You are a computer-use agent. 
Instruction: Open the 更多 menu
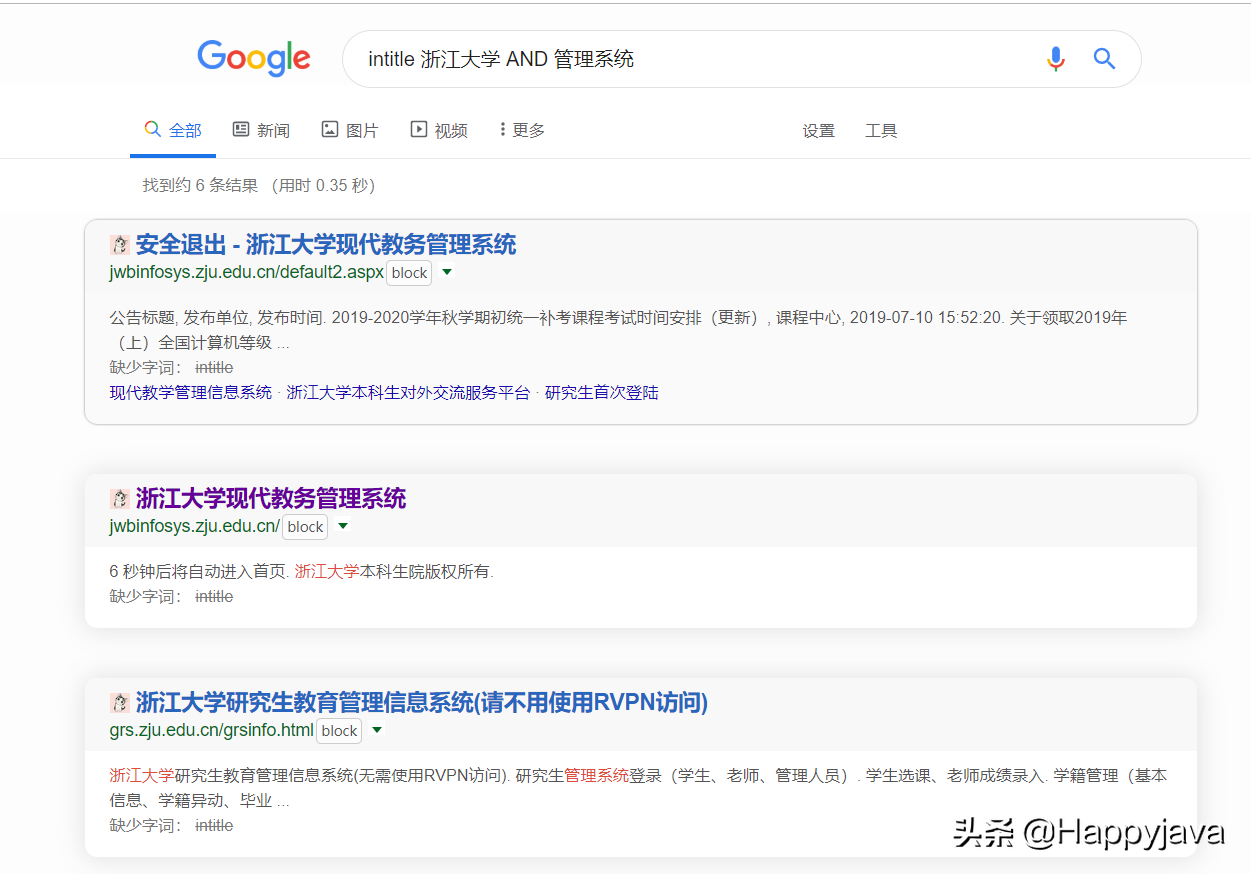[522, 130]
